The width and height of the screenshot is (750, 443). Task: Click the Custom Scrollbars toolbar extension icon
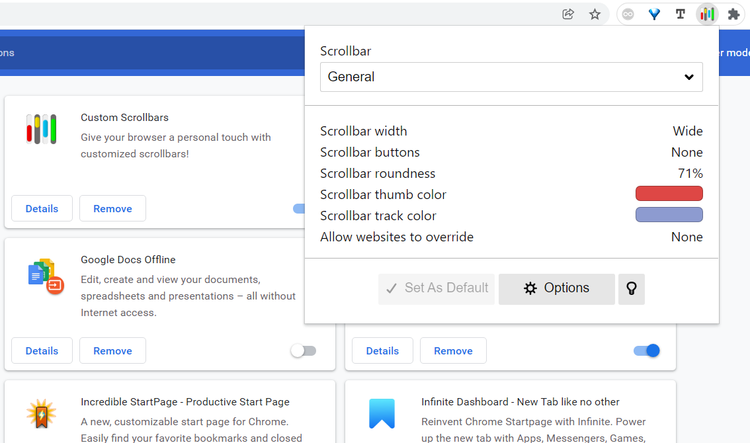tap(707, 14)
